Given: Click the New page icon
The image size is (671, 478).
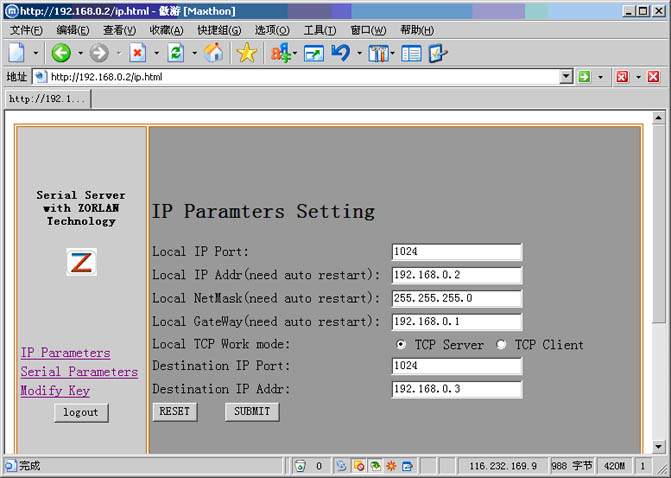Looking at the screenshot, I should tap(16, 53).
